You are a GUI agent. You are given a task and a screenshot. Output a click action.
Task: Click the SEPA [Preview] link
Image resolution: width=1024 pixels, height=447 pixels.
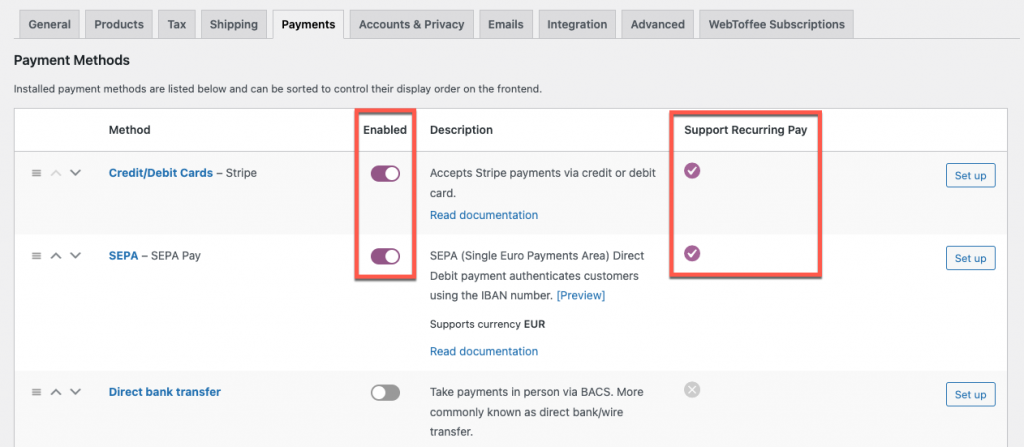pyautogui.click(x=581, y=295)
